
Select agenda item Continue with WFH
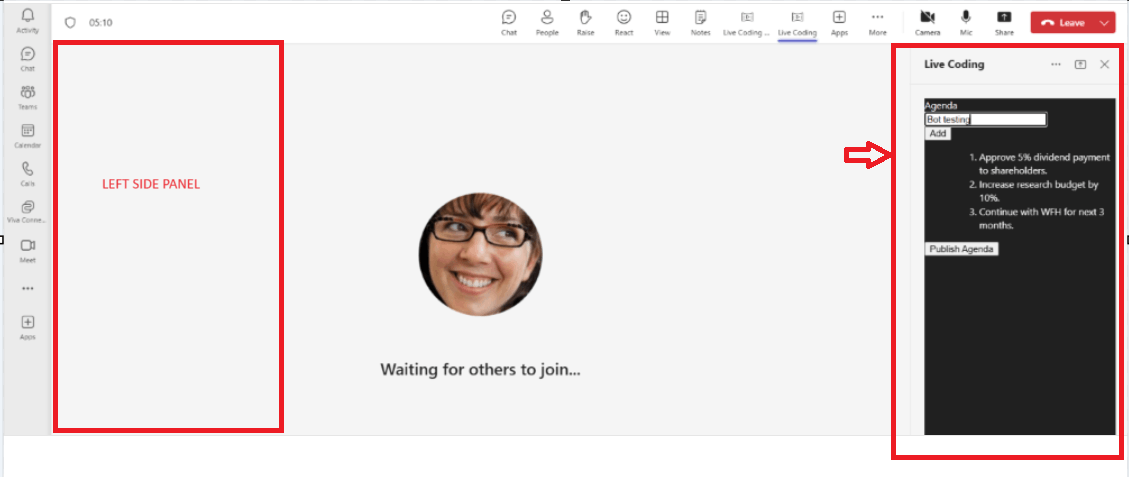click(x=1044, y=218)
